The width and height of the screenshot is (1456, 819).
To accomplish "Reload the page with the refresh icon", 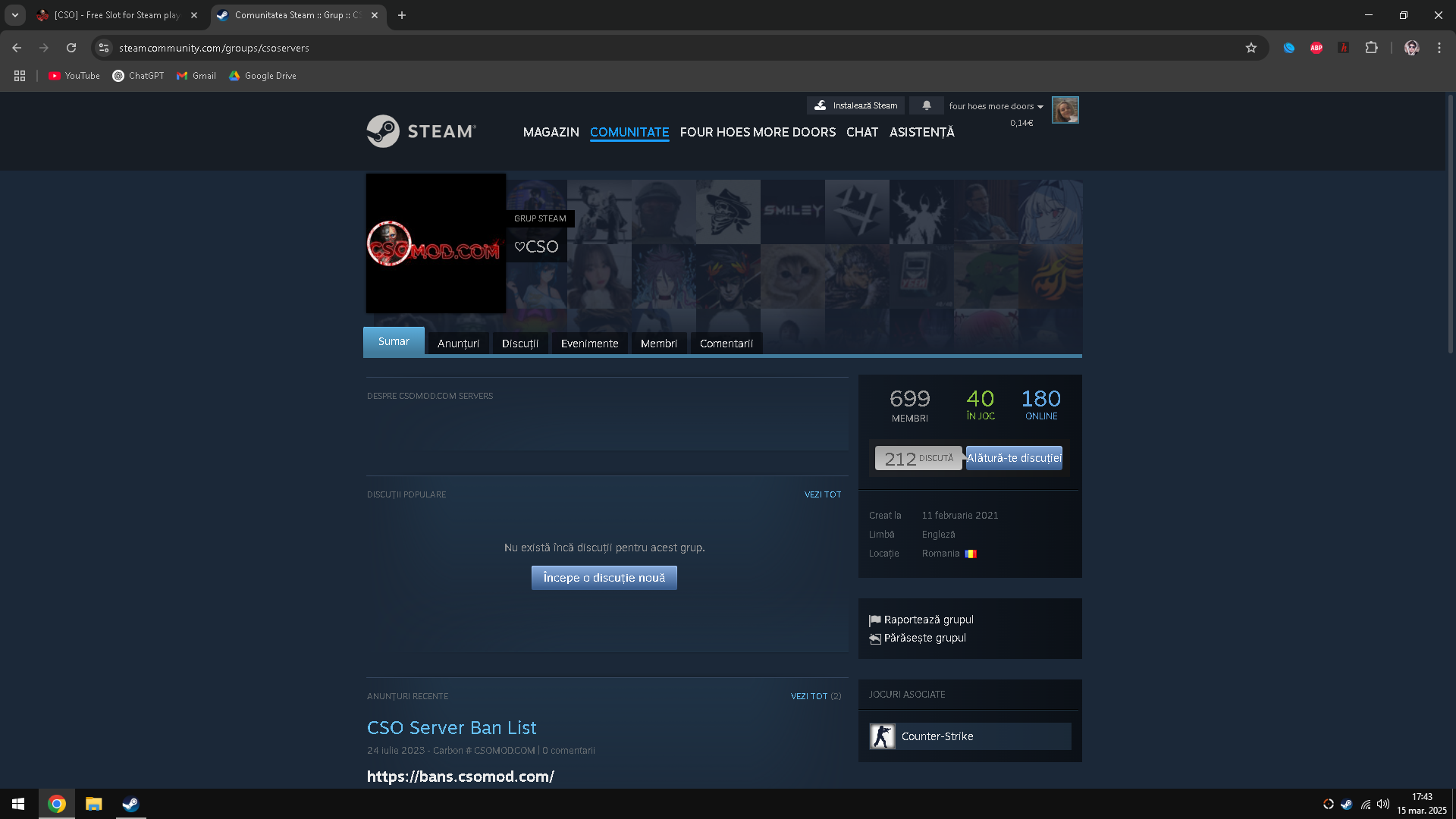I will coord(71,48).
